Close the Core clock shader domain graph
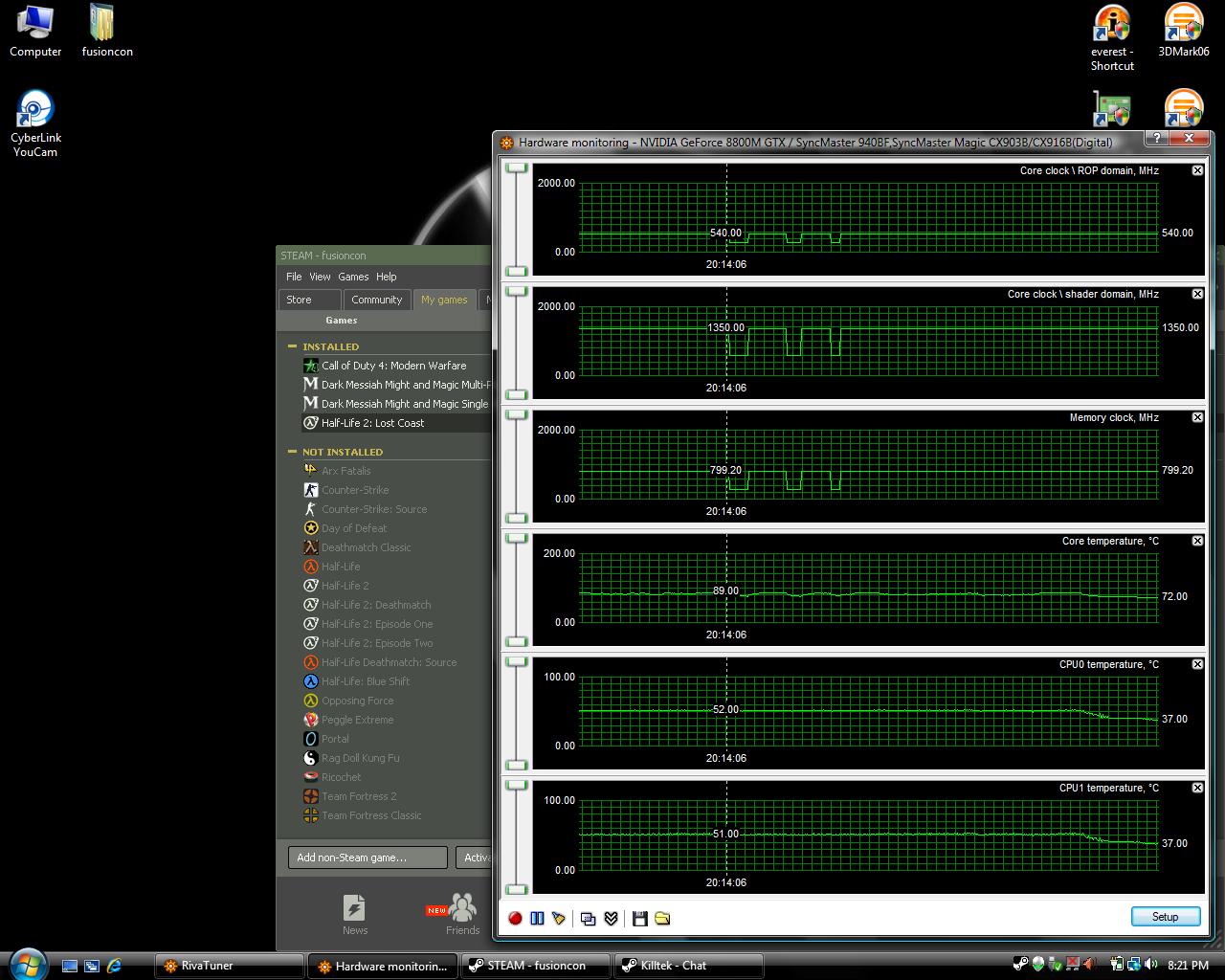The height and width of the screenshot is (980, 1225). [x=1197, y=294]
